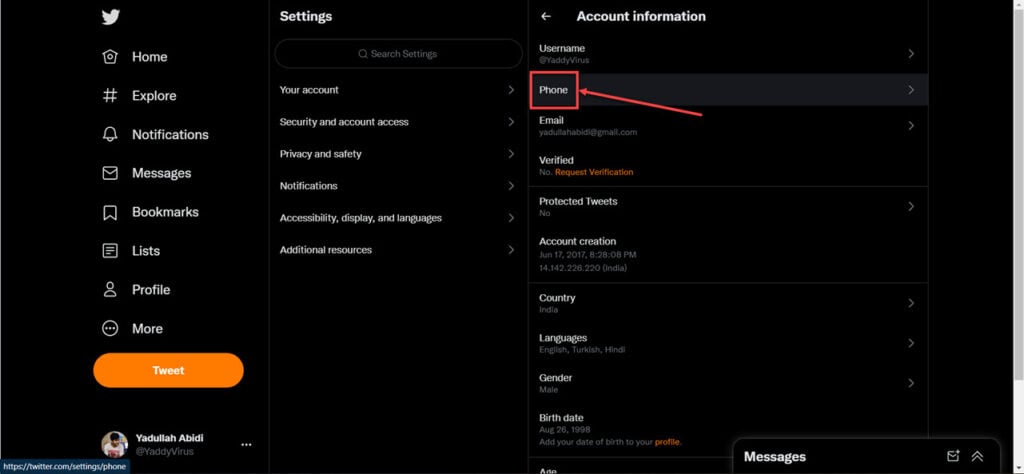Open Country row chevron
Viewport: 1024px width, 474px height.
(911, 304)
